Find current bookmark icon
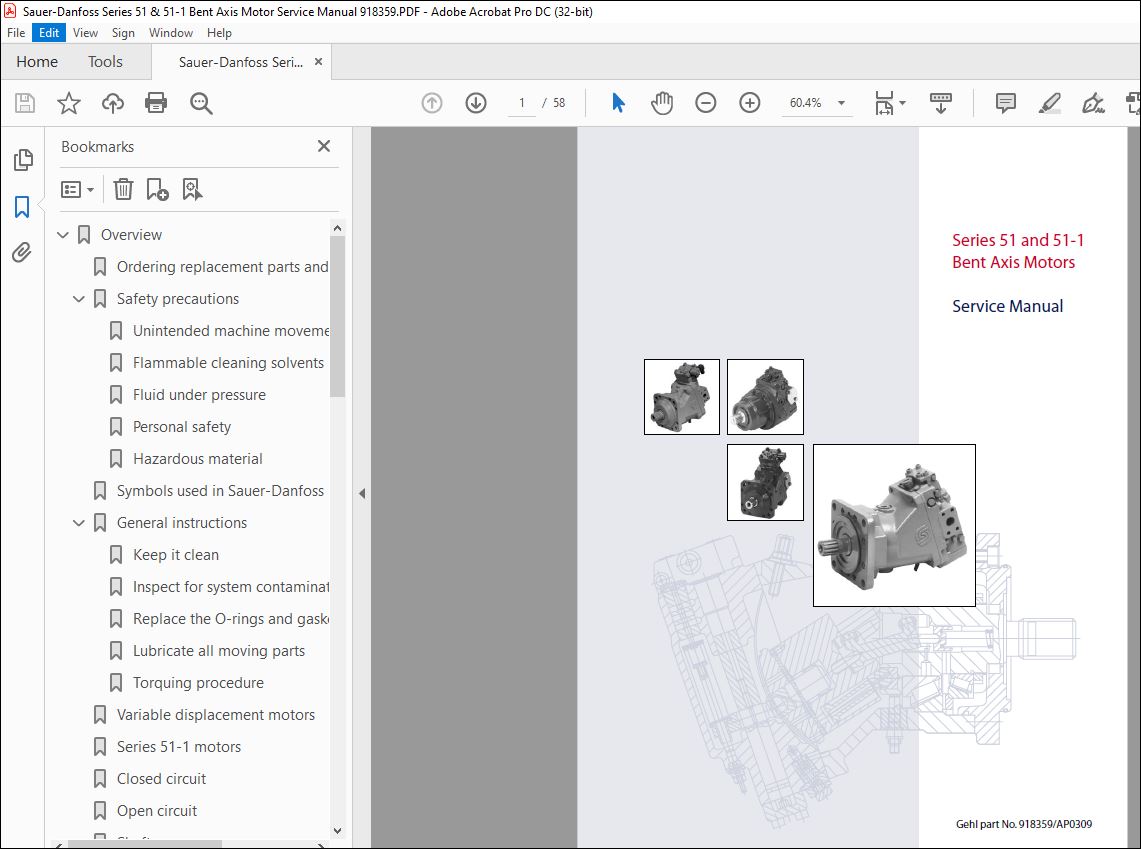Screen dimensions: 1141x849 click(192, 189)
